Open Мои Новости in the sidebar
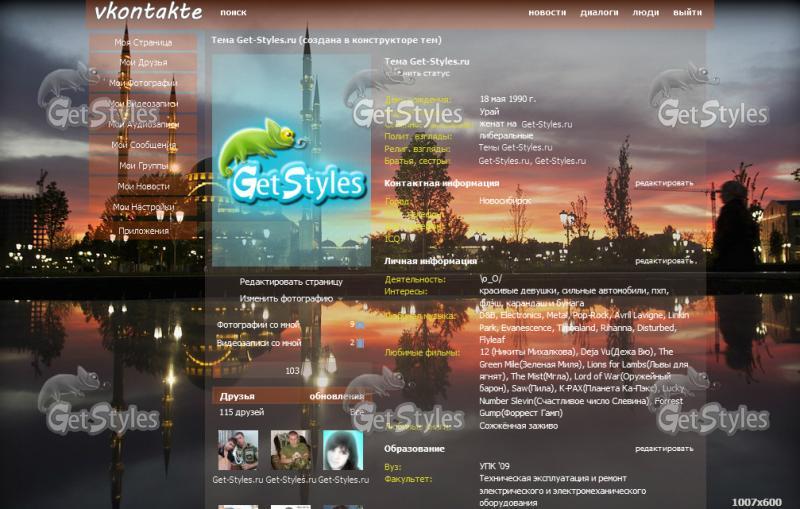The image size is (800, 509). [143, 187]
